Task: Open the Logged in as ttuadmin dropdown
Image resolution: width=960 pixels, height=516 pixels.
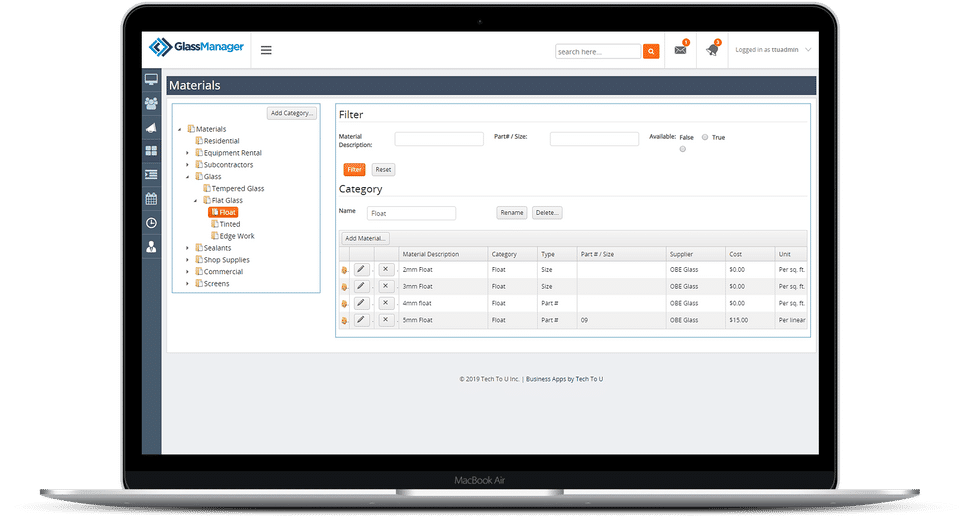Action: (x=773, y=50)
